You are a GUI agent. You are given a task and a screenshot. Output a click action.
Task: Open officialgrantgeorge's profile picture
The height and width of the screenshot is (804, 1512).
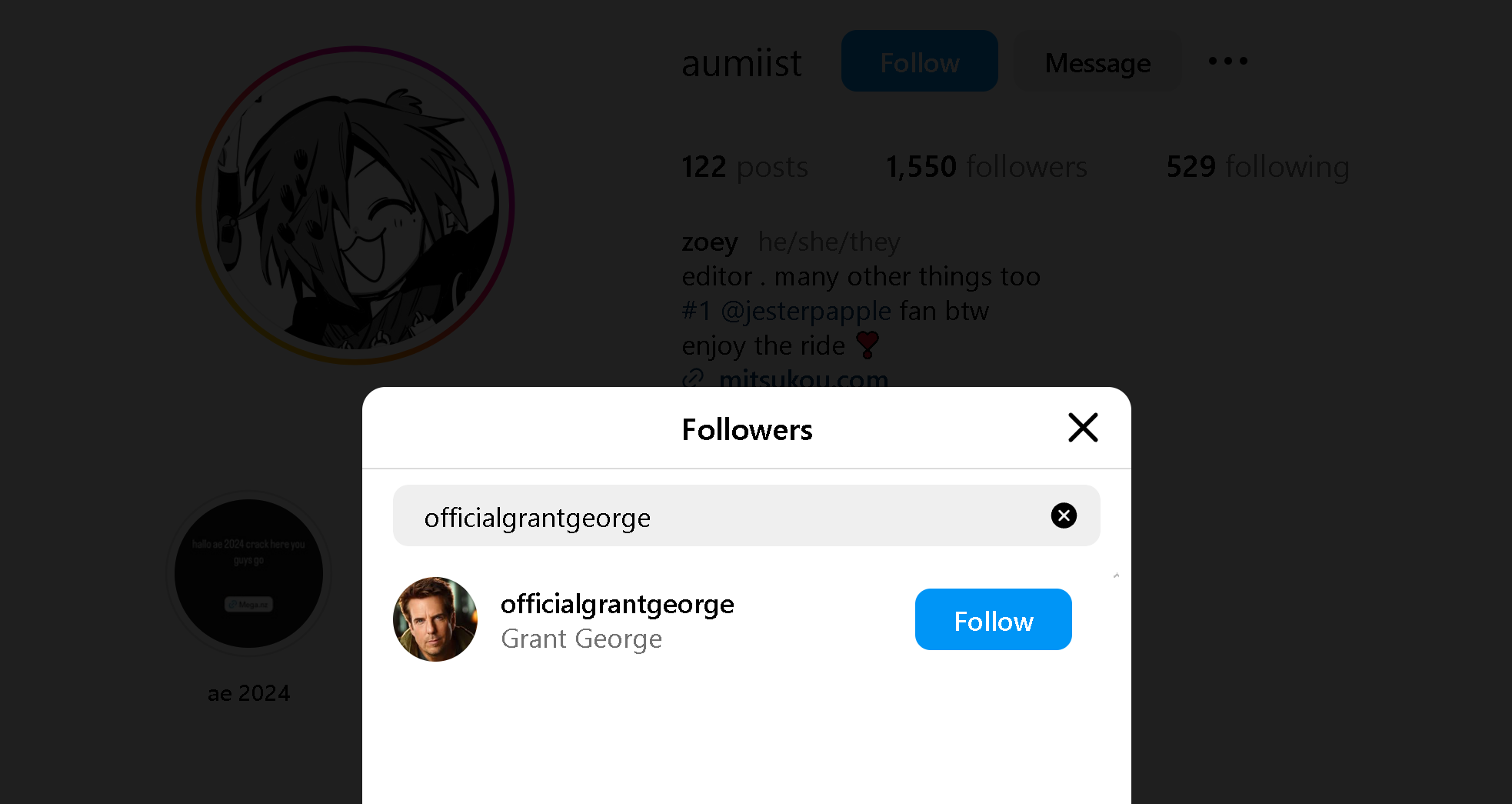(x=435, y=619)
